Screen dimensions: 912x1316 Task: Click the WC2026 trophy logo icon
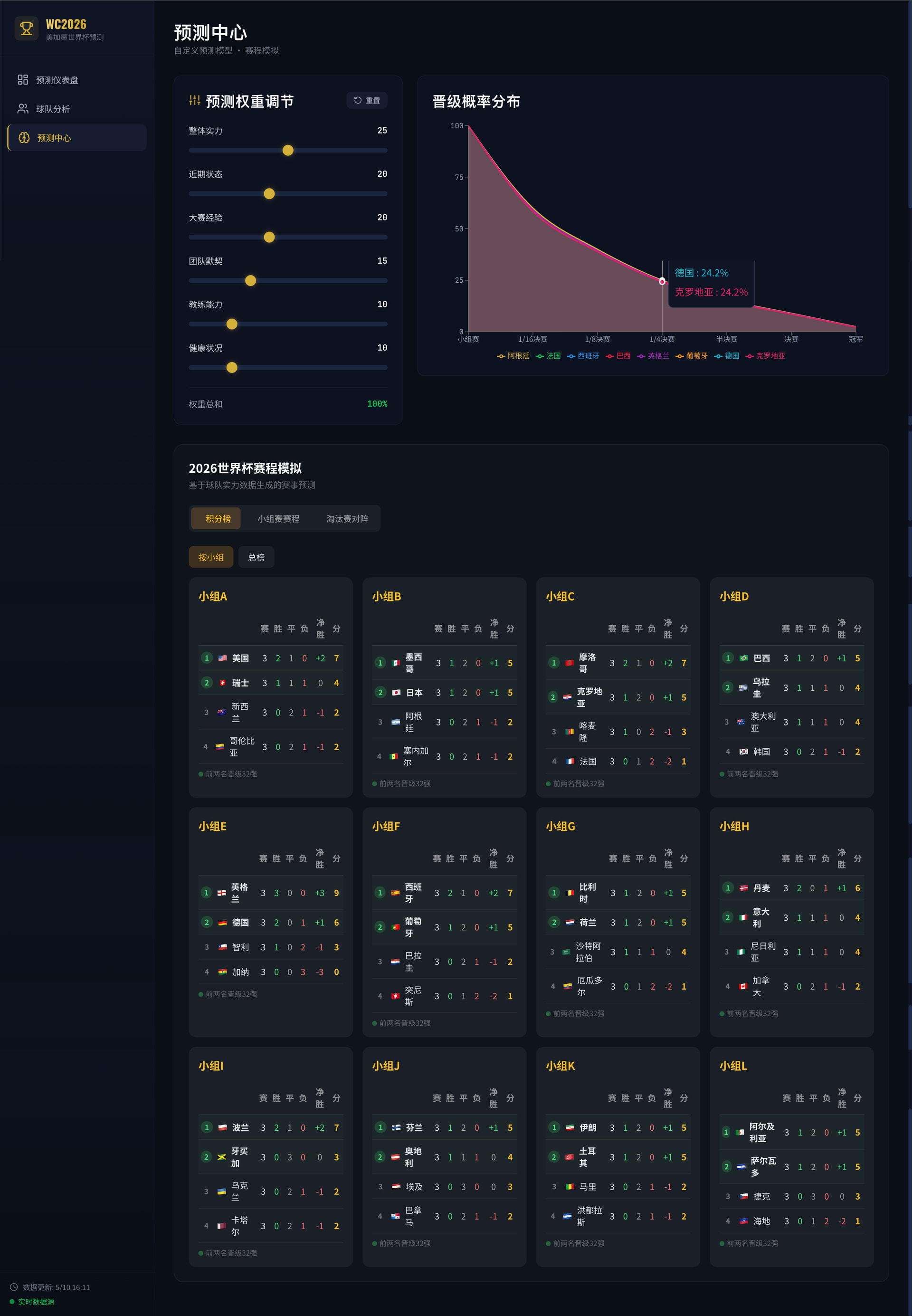point(26,29)
